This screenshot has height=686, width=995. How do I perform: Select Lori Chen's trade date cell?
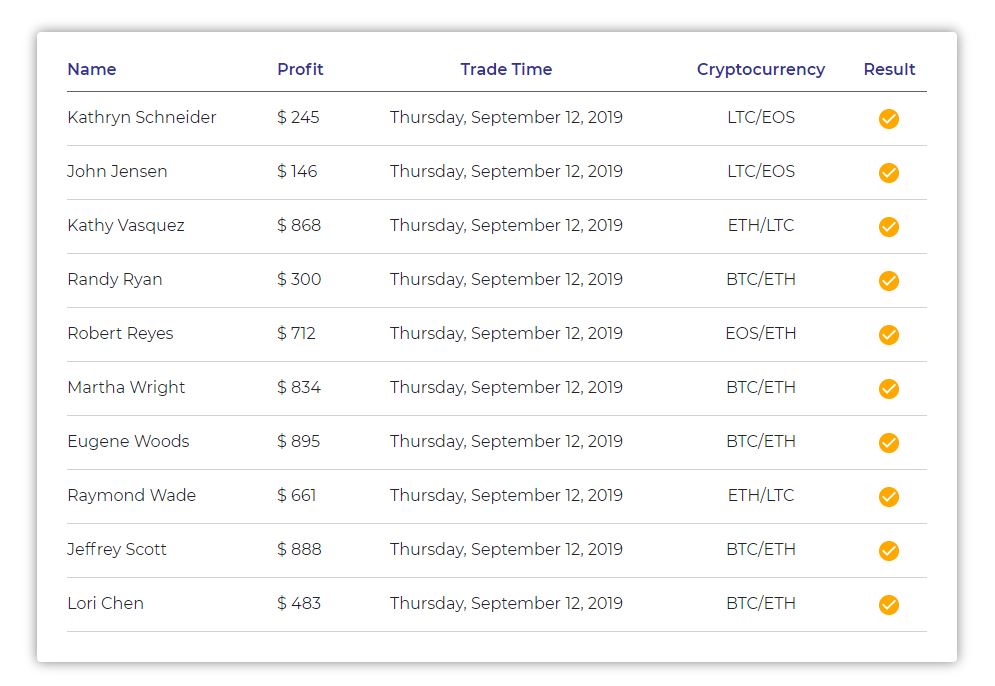pos(506,604)
